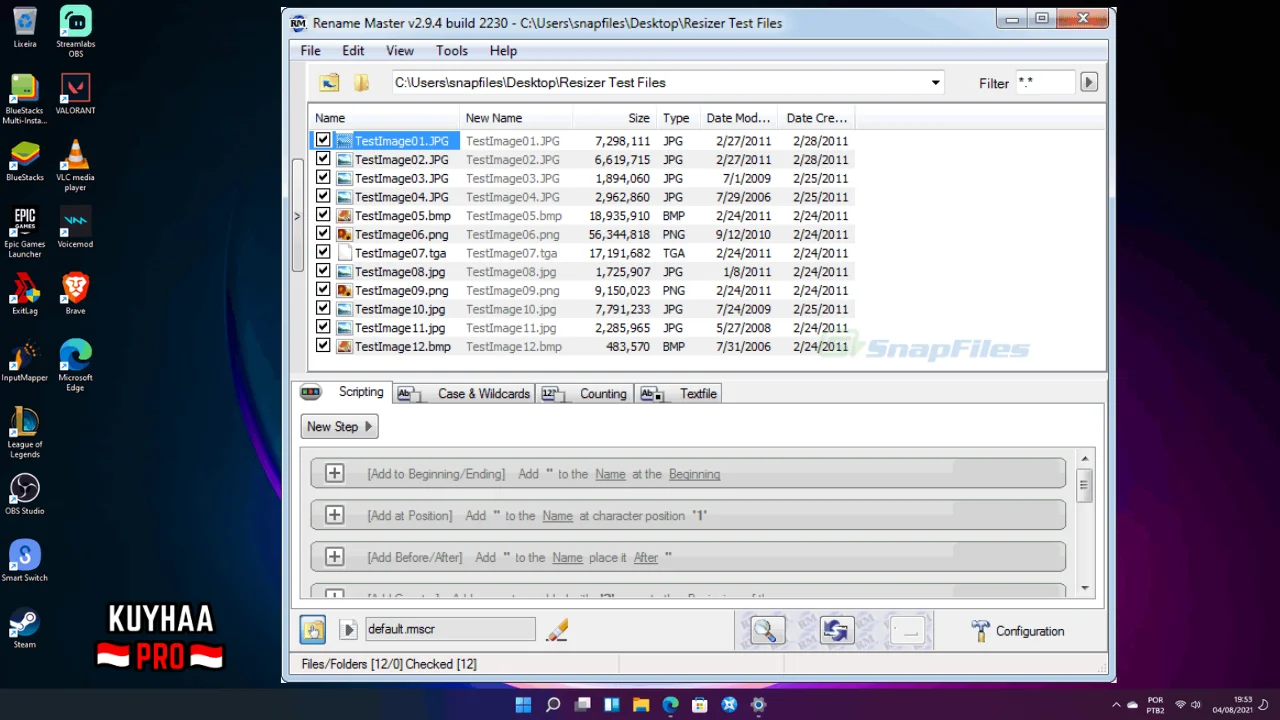The width and height of the screenshot is (1280, 720).
Task: Open the View menu
Action: click(x=400, y=51)
